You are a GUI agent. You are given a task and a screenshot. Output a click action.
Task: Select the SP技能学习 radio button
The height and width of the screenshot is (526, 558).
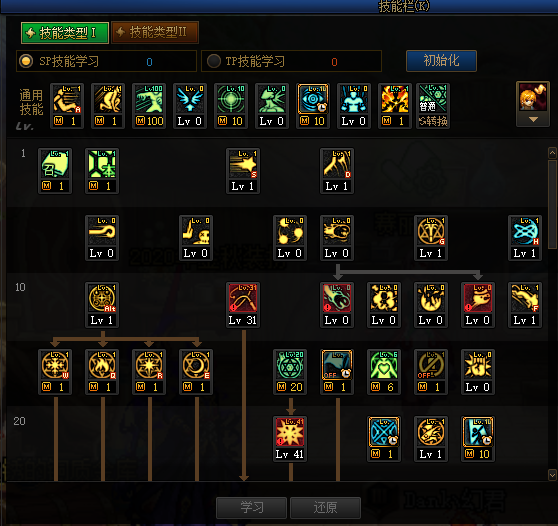26,61
